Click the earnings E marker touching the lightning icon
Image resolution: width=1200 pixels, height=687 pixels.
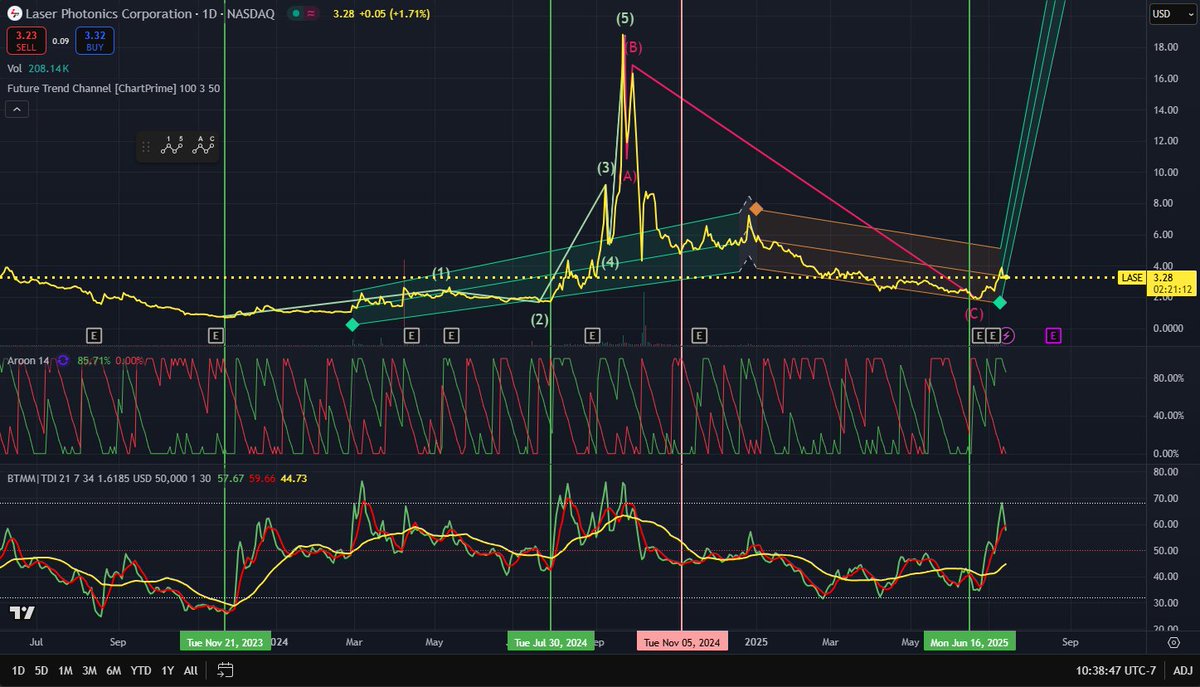(993, 335)
